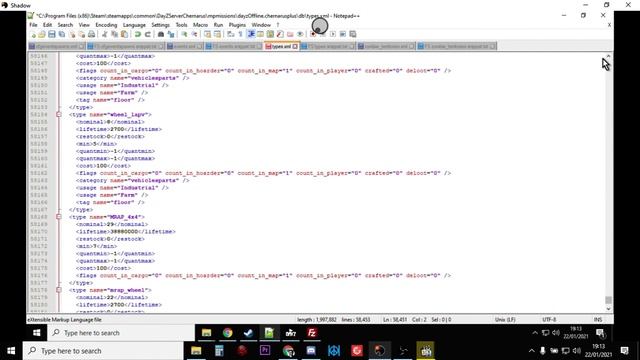Open the Function List panel icon
640x360 pixels.
(x=280, y=34)
